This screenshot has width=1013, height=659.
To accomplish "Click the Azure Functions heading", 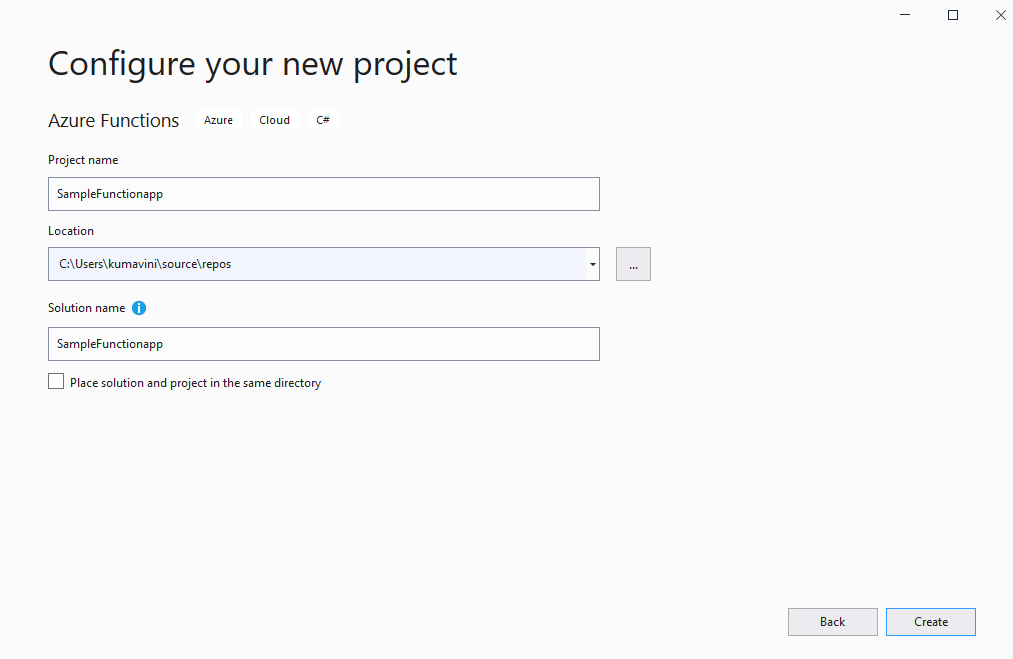I will click(113, 120).
